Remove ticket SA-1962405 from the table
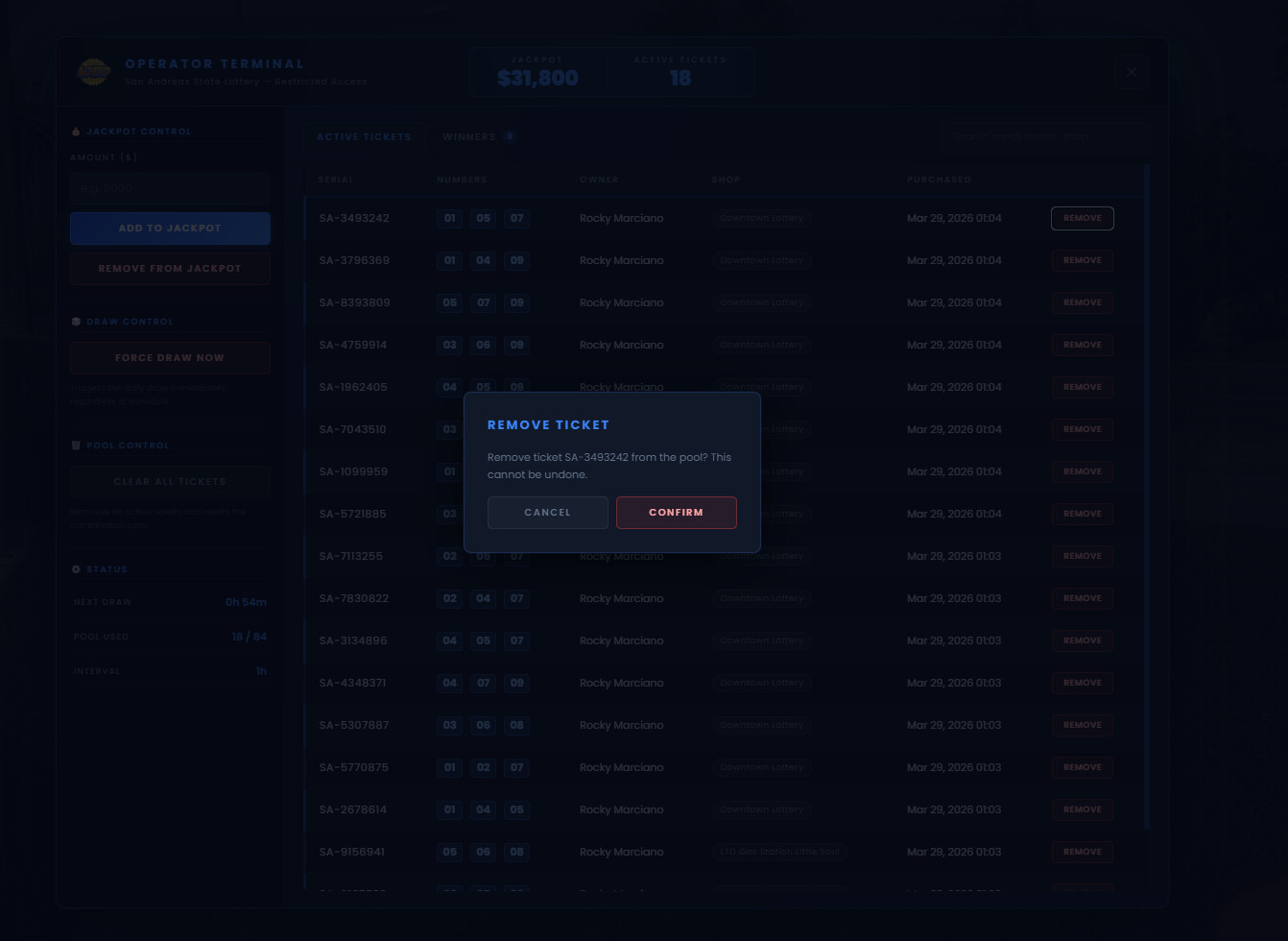 (x=1083, y=387)
